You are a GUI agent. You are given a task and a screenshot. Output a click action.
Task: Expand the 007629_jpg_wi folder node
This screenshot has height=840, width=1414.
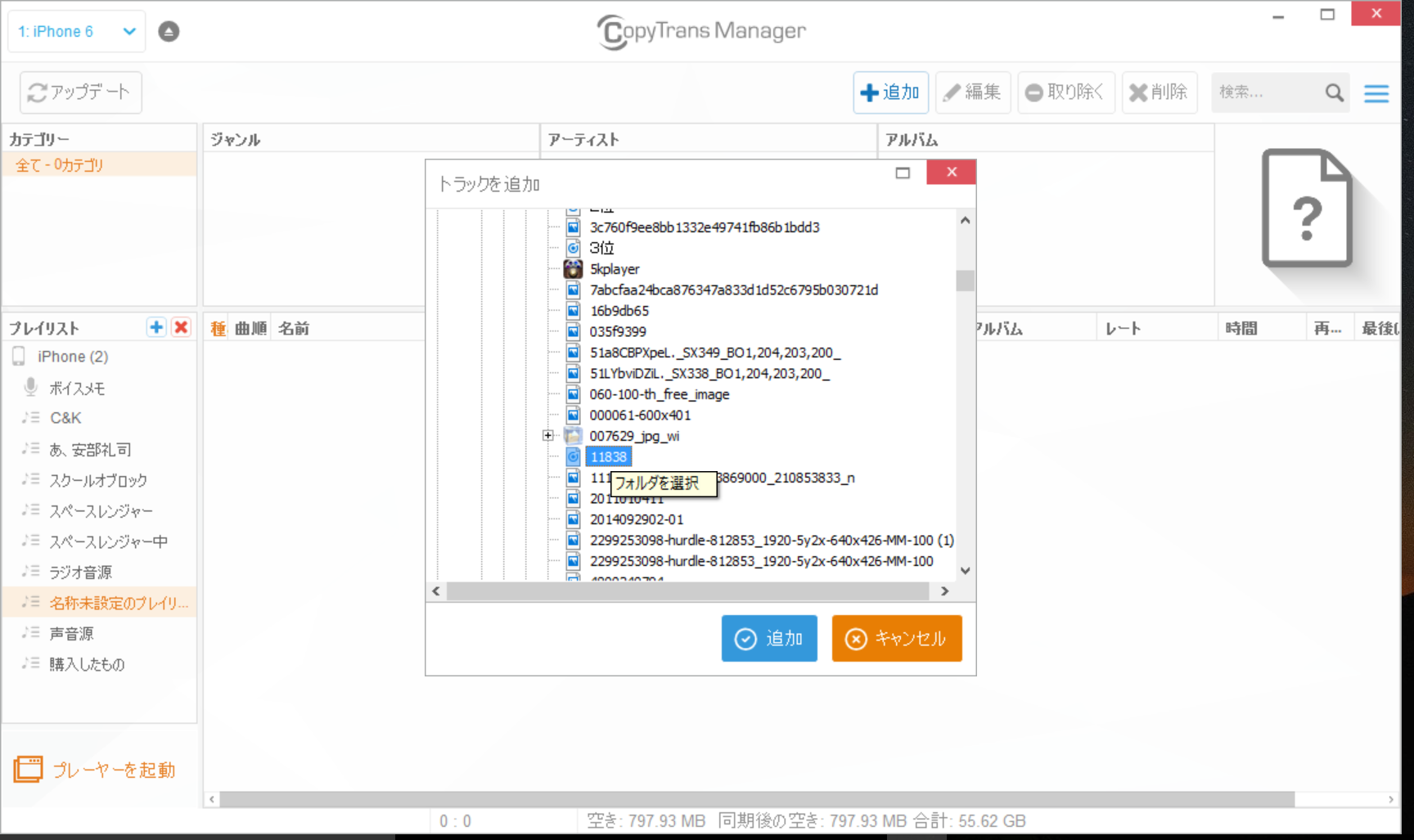click(x=547, y=436)
